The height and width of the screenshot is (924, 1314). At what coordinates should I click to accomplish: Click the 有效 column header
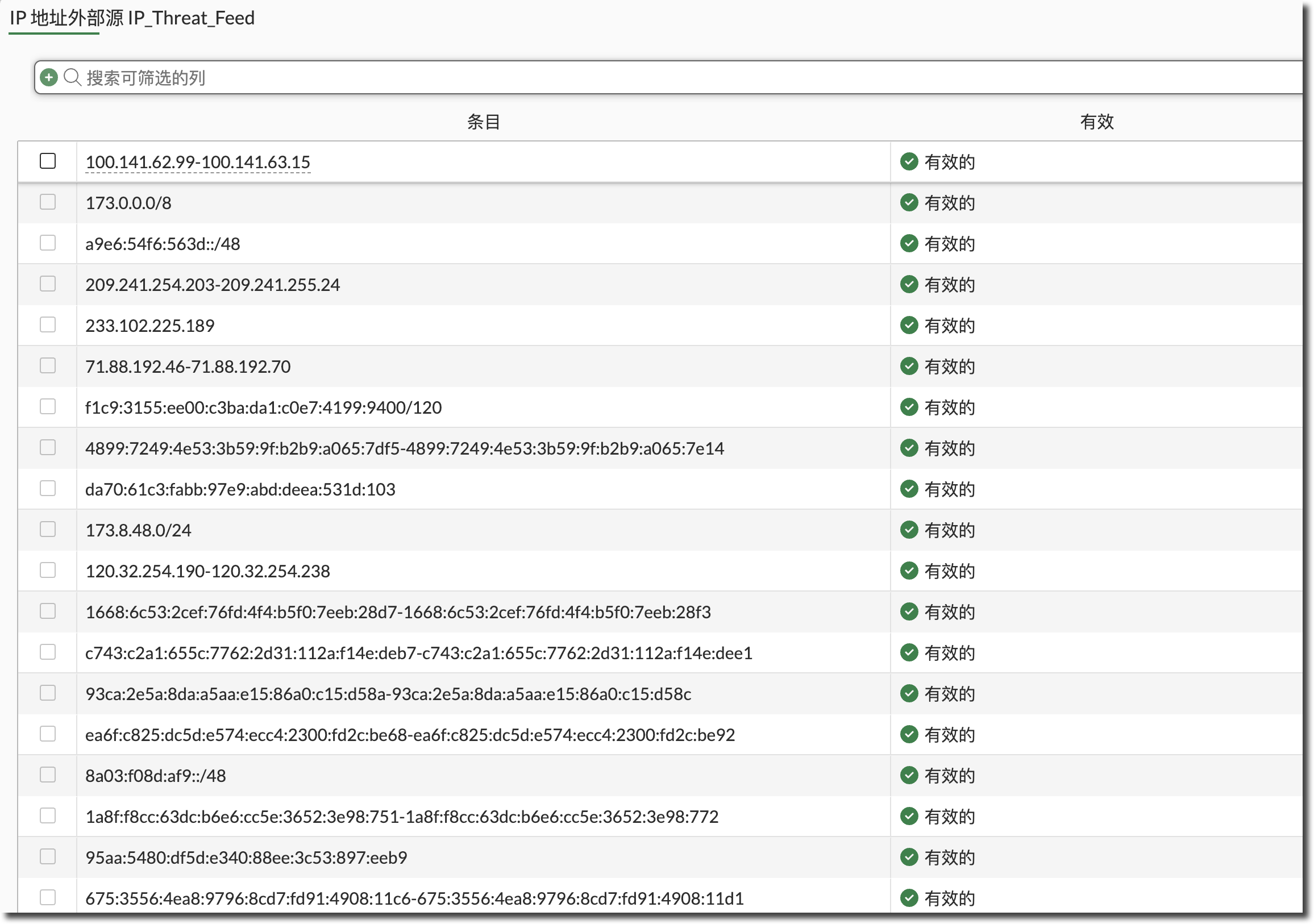click(1096, 122)
